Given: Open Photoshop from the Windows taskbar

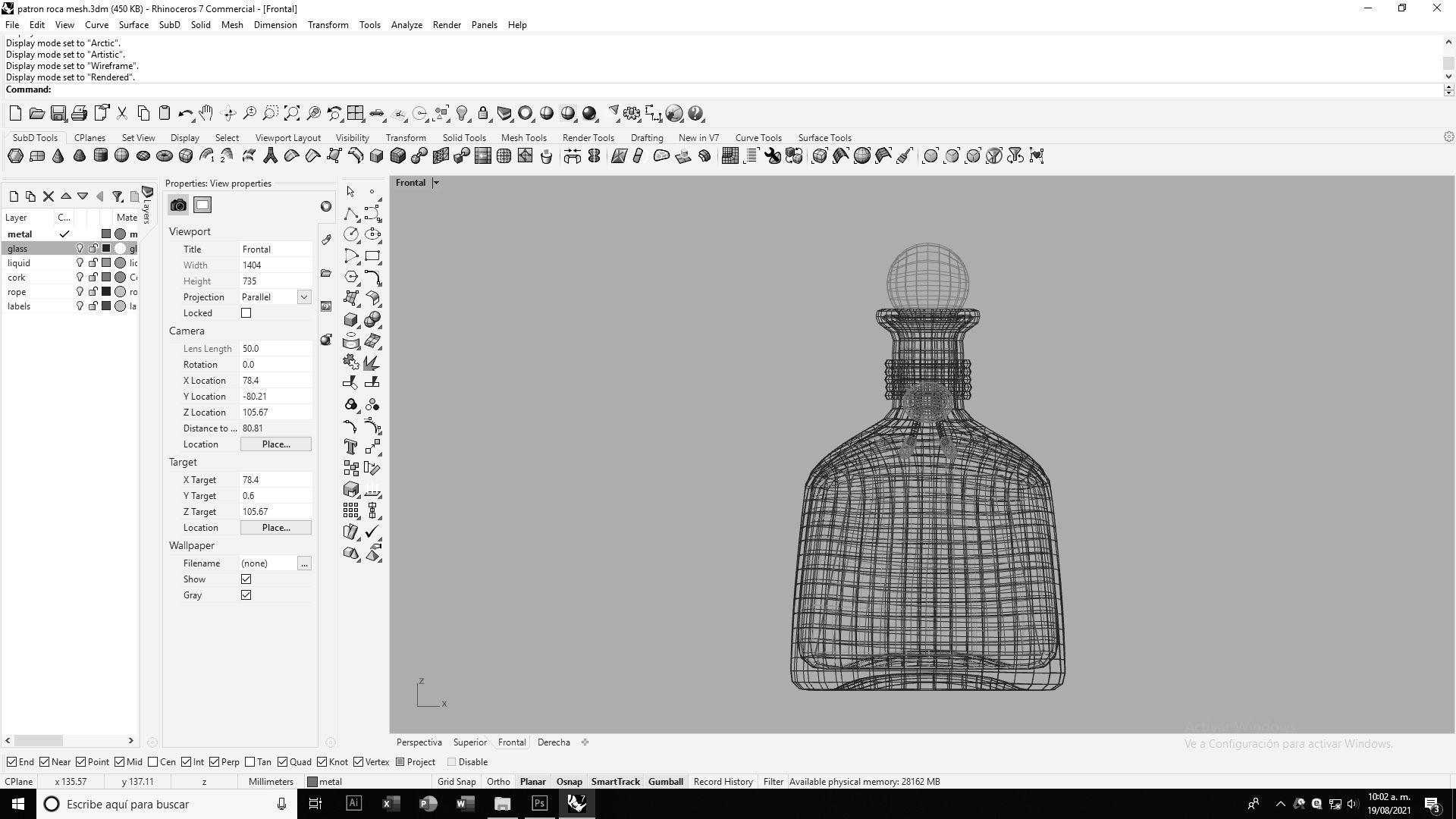Looking at the screenshot, I should pos(539,804).
